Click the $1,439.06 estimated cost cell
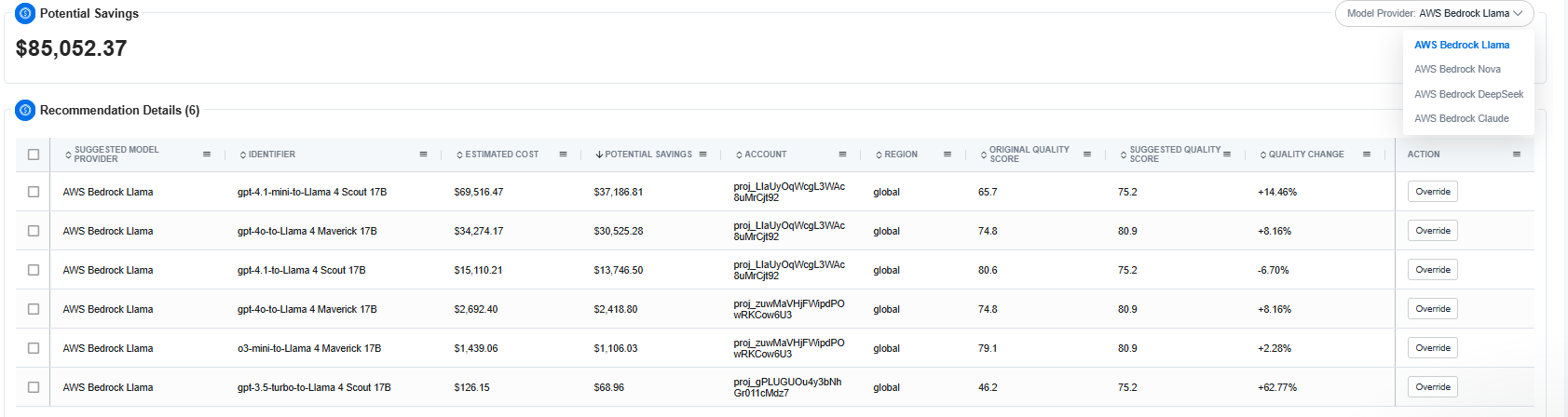1568x417 pixels. tap(476, 348)
